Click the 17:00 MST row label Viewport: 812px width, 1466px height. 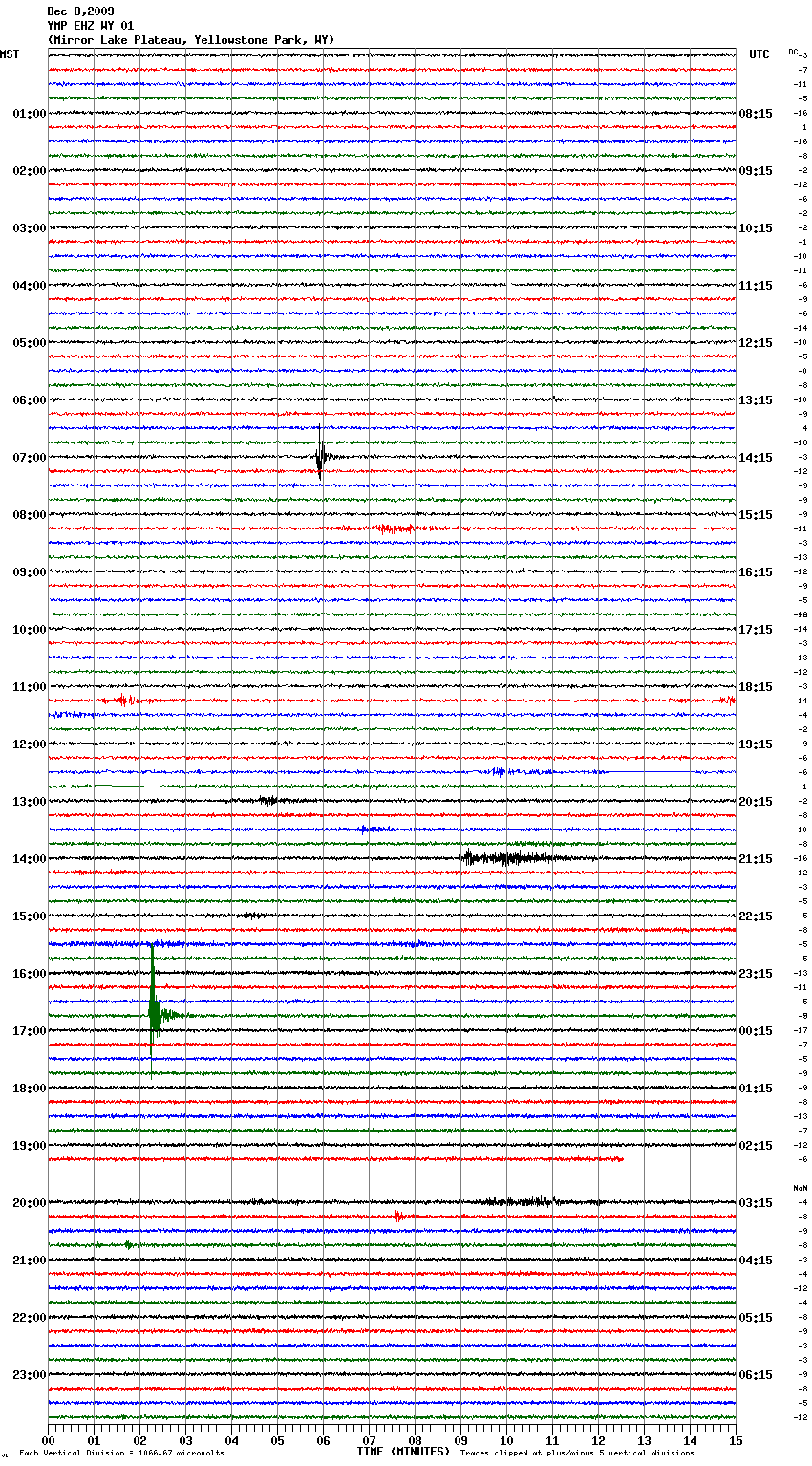pos(30,1031)
